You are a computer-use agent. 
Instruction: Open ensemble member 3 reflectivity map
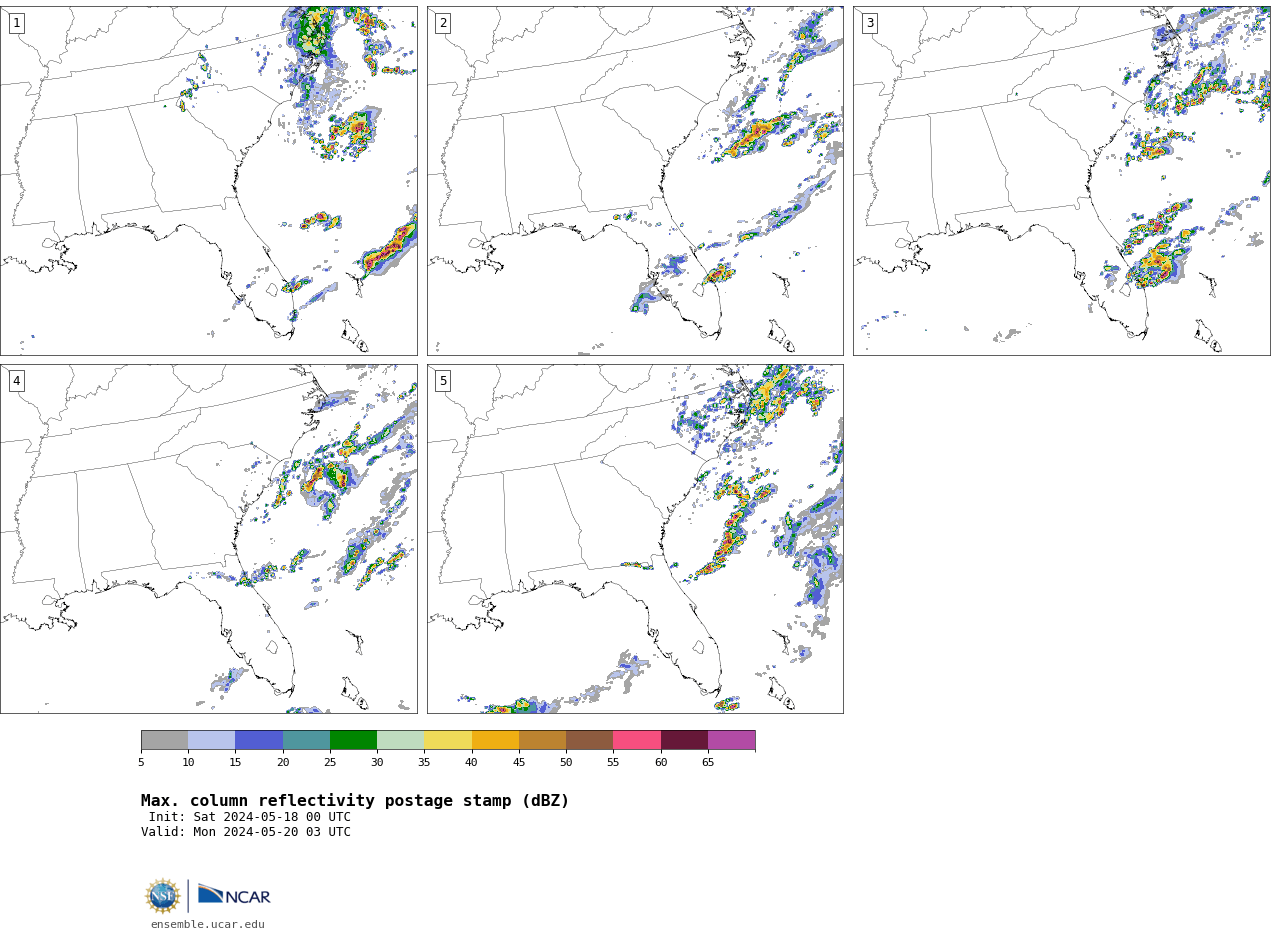(1062, 181)
